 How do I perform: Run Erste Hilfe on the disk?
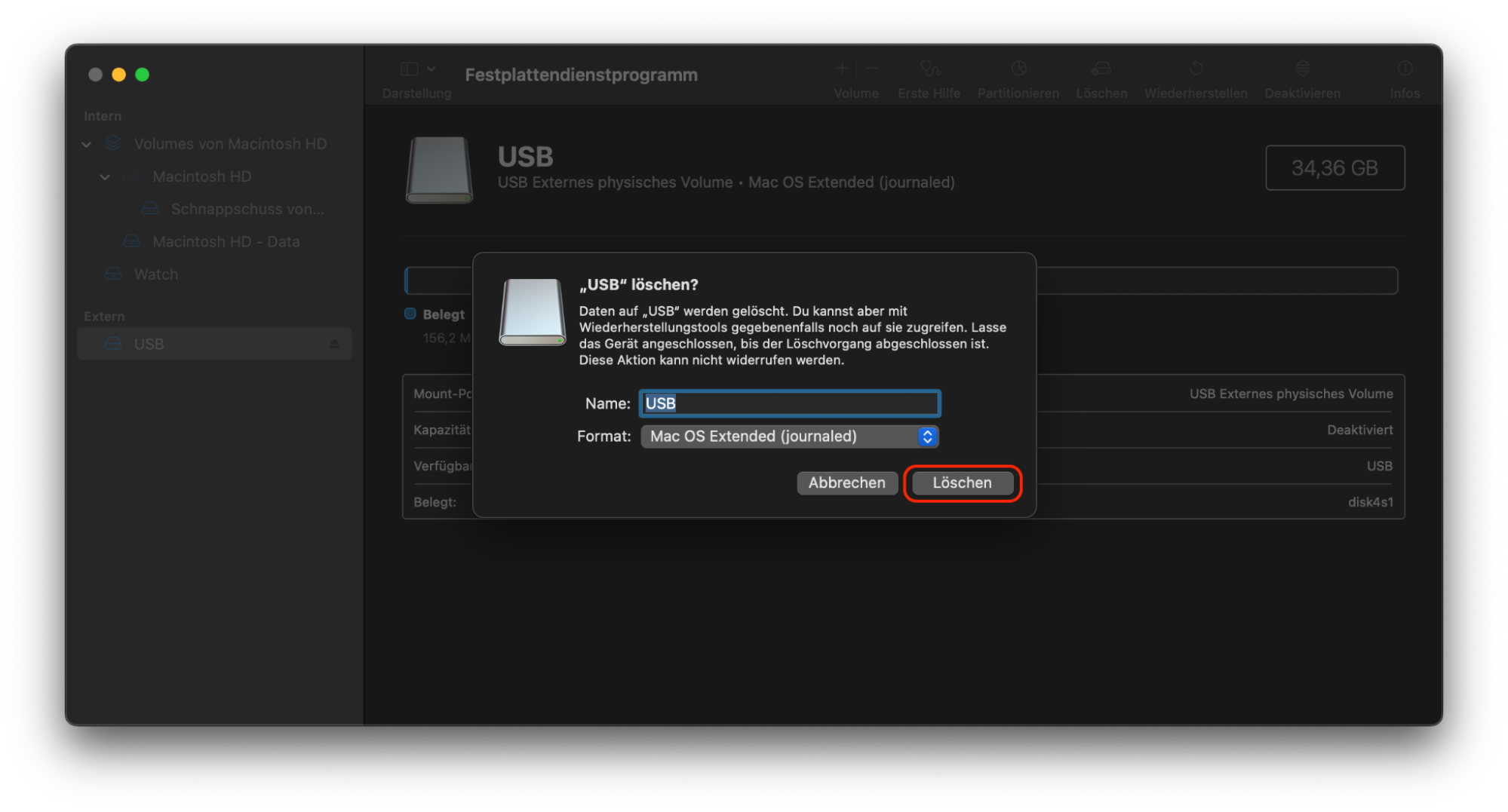(928, 75)
